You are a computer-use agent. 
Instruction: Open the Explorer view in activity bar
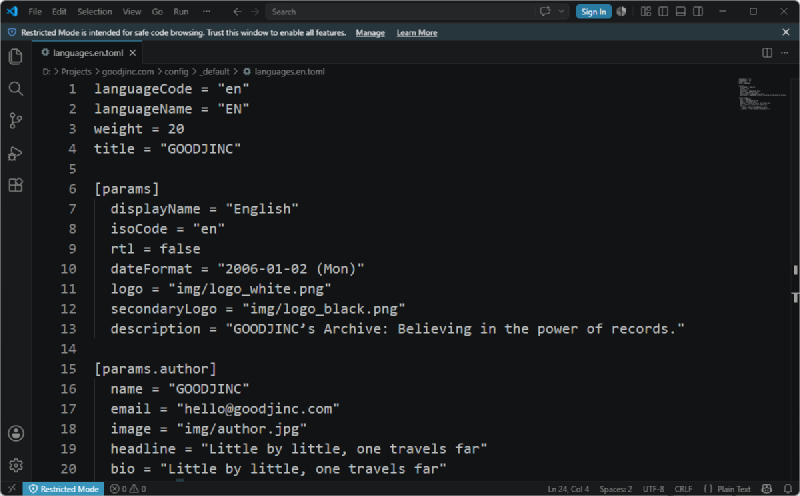(x=16, y=56)
